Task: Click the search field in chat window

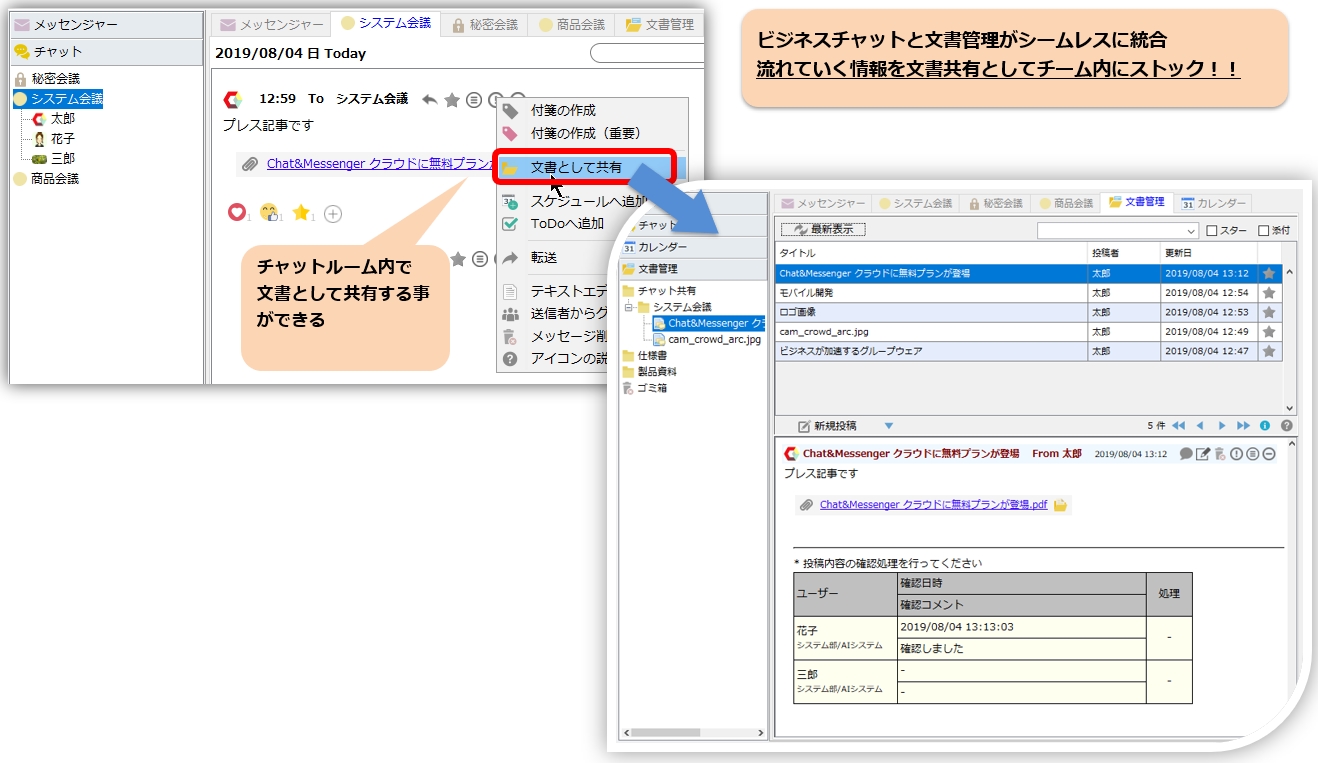Action: click(646, 53)
